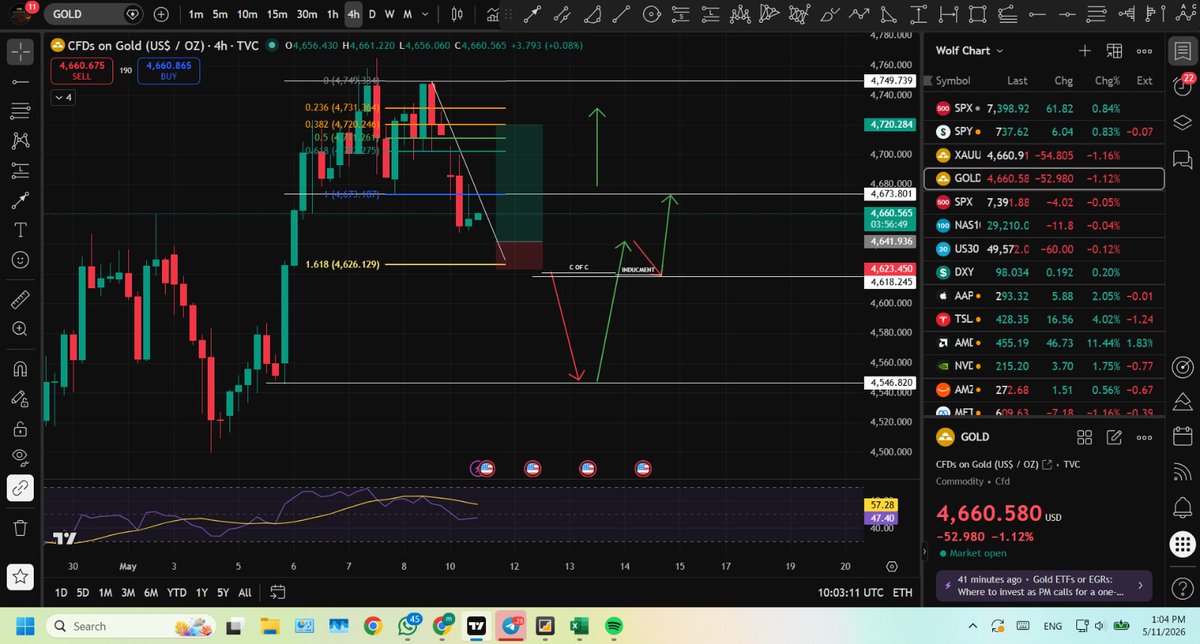Image resolution: width=1200 pixels, height=644 pixels.
Task: Open watchlist advanced view icon
Action: pos(1114,51)
